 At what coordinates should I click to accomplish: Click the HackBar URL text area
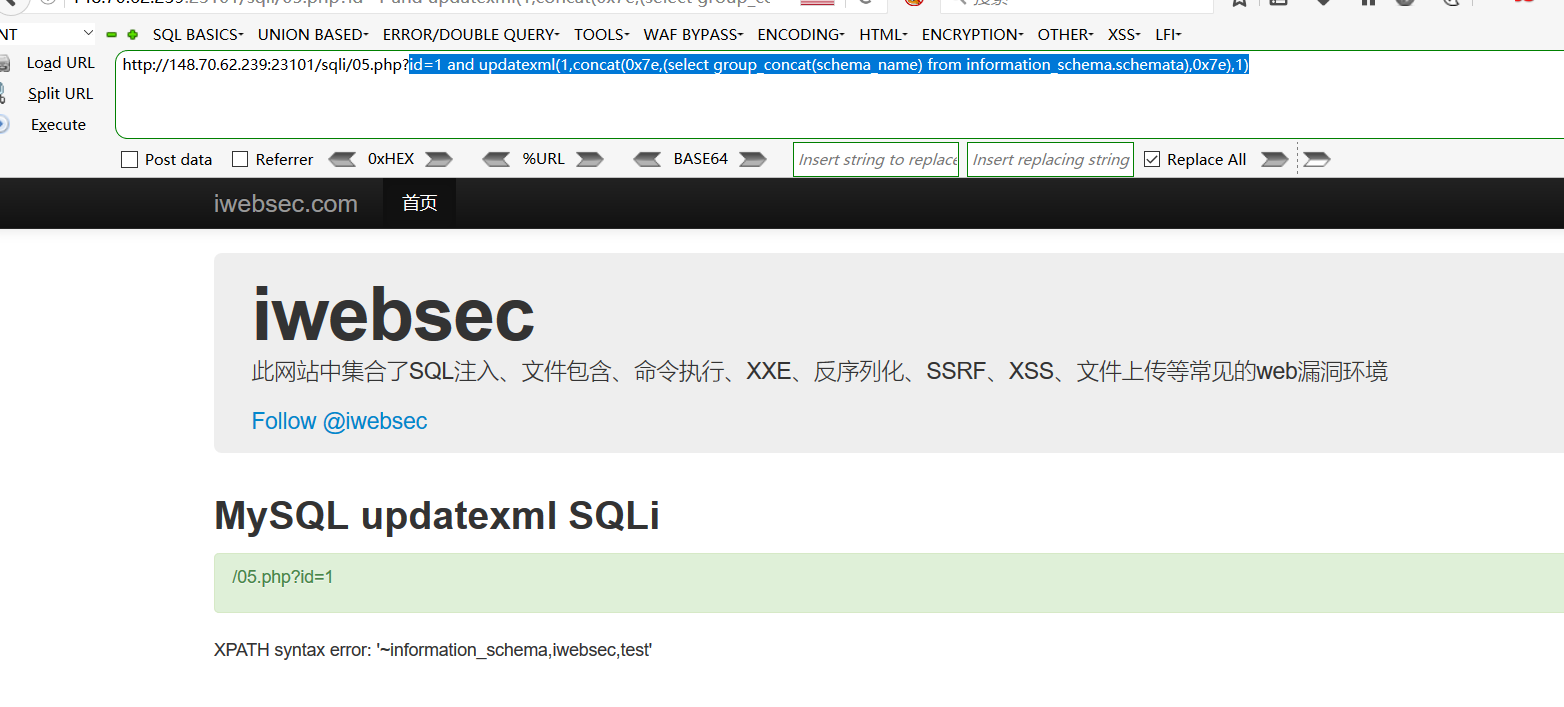coord(840,95)
